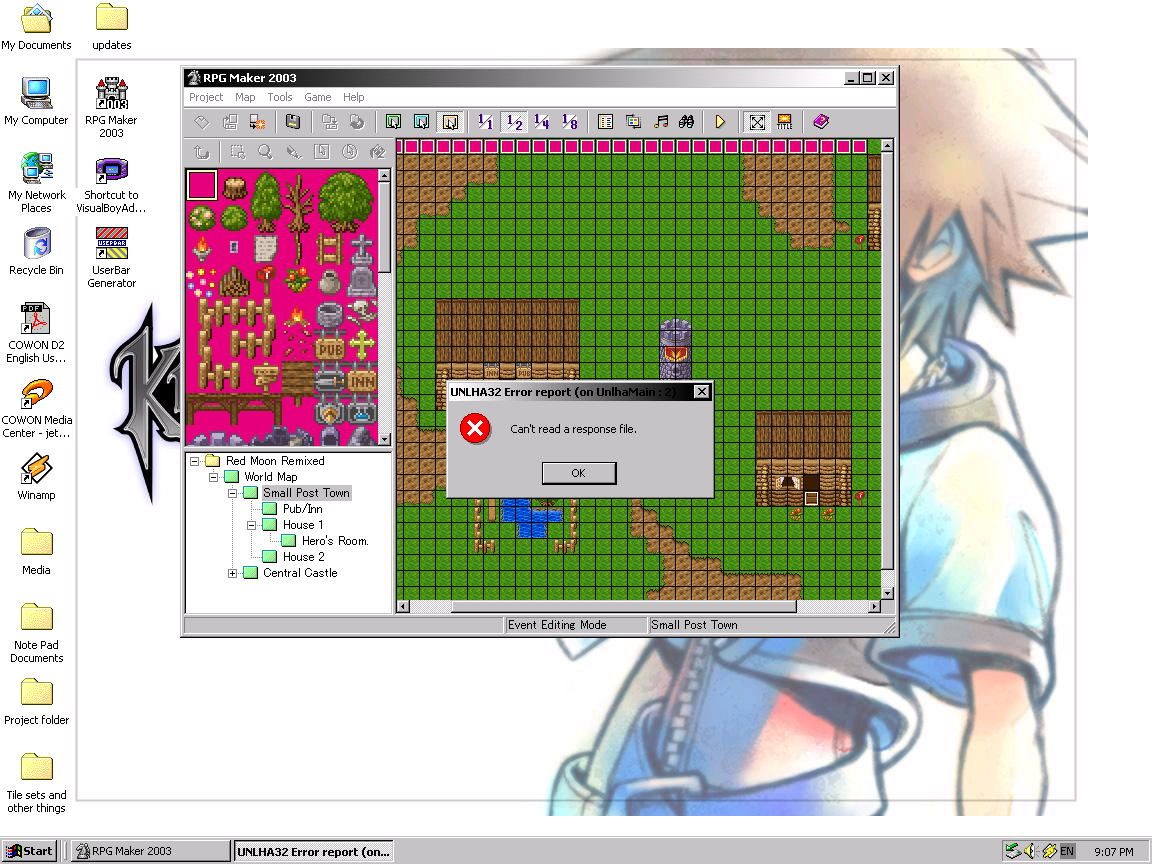Switch to Lower Layer editing mode
The height and width of the screenshot is (864, 1152).
click(x=394, y=122)
